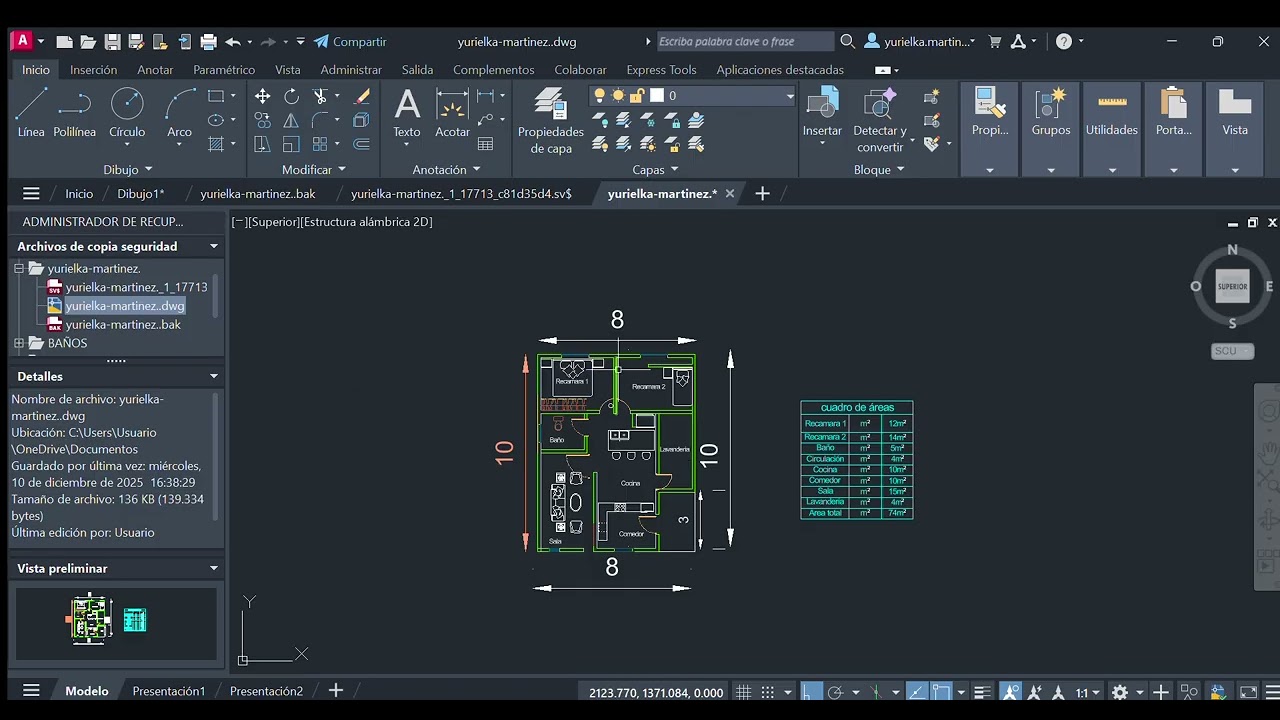1280x720 pixels.
Task: Collapse the yurielka-martinez. folder node
Action: [19, 268]
